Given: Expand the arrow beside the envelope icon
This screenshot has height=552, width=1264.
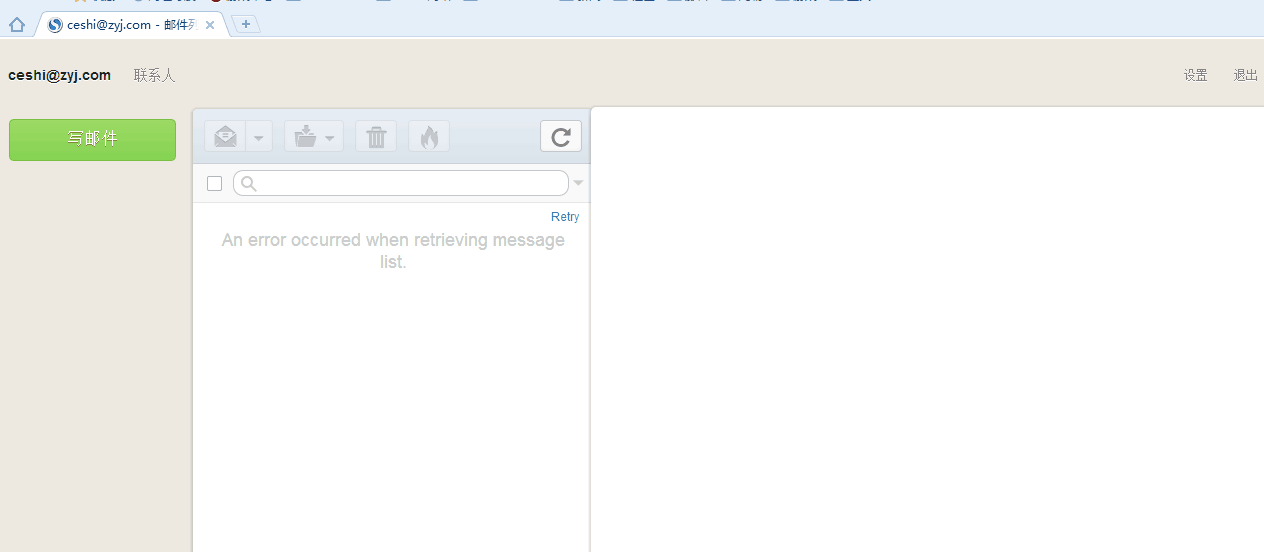Looking at the screenshot, I should coord(259,137).
